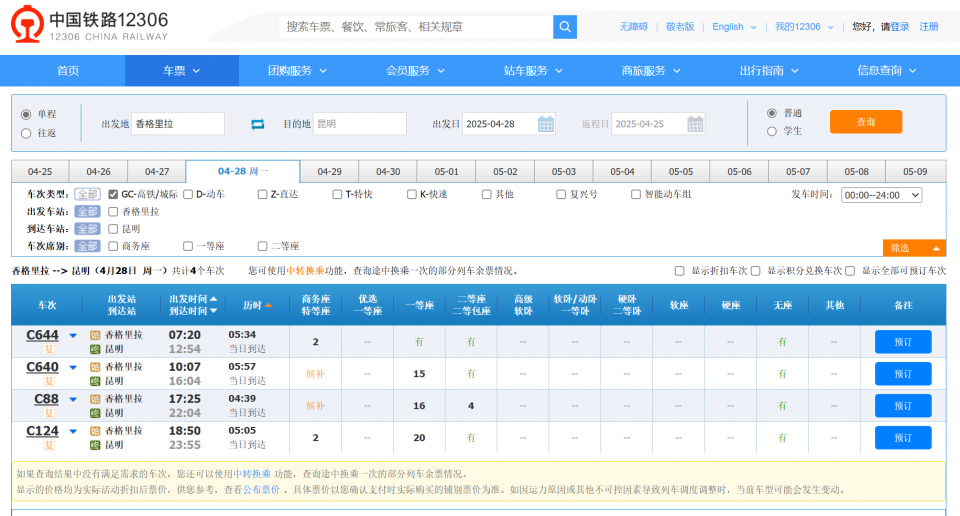This screenshot has height=516, width=960.
Task: Click the blue search magnifier button
Action: (564, 27)
